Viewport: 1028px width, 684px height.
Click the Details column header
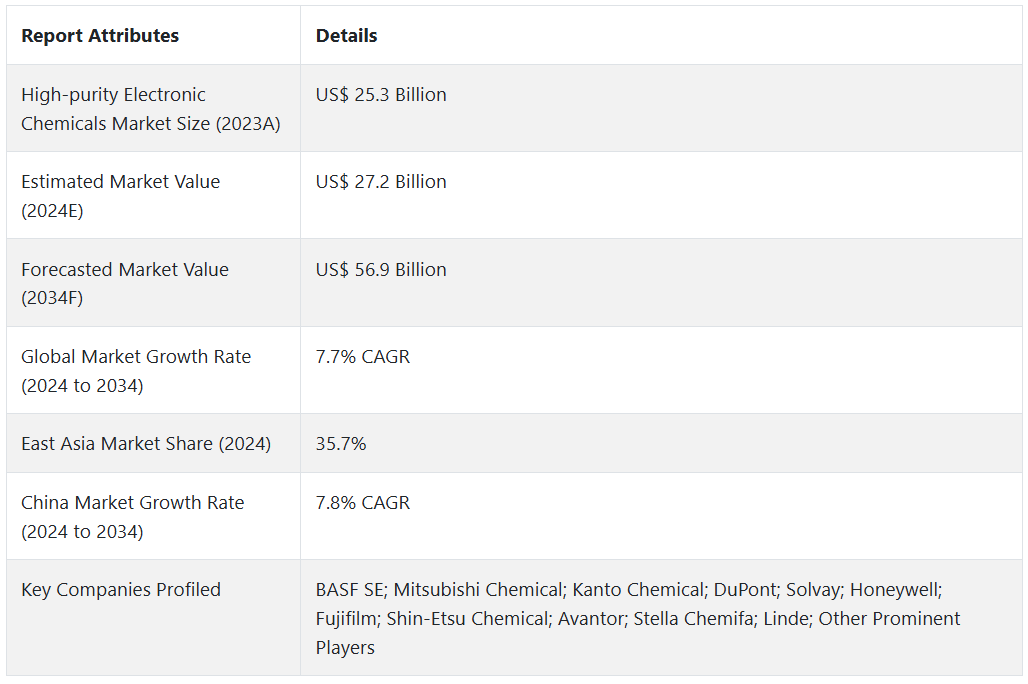pyautogui.click(x=346, y=36)
